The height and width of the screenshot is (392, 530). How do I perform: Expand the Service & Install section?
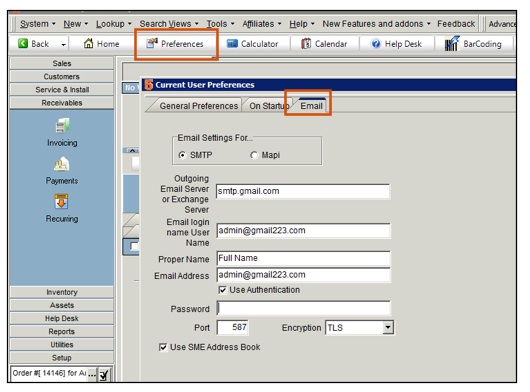point(62,90)
